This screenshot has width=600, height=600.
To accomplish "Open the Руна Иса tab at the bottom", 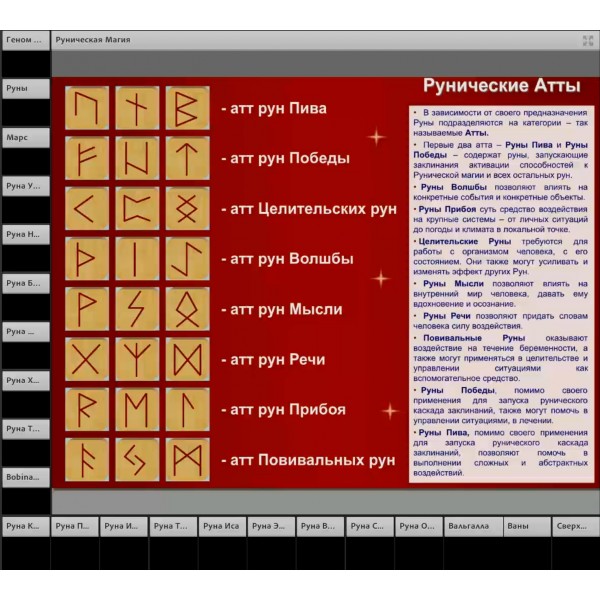I will [x=124, y=526].
